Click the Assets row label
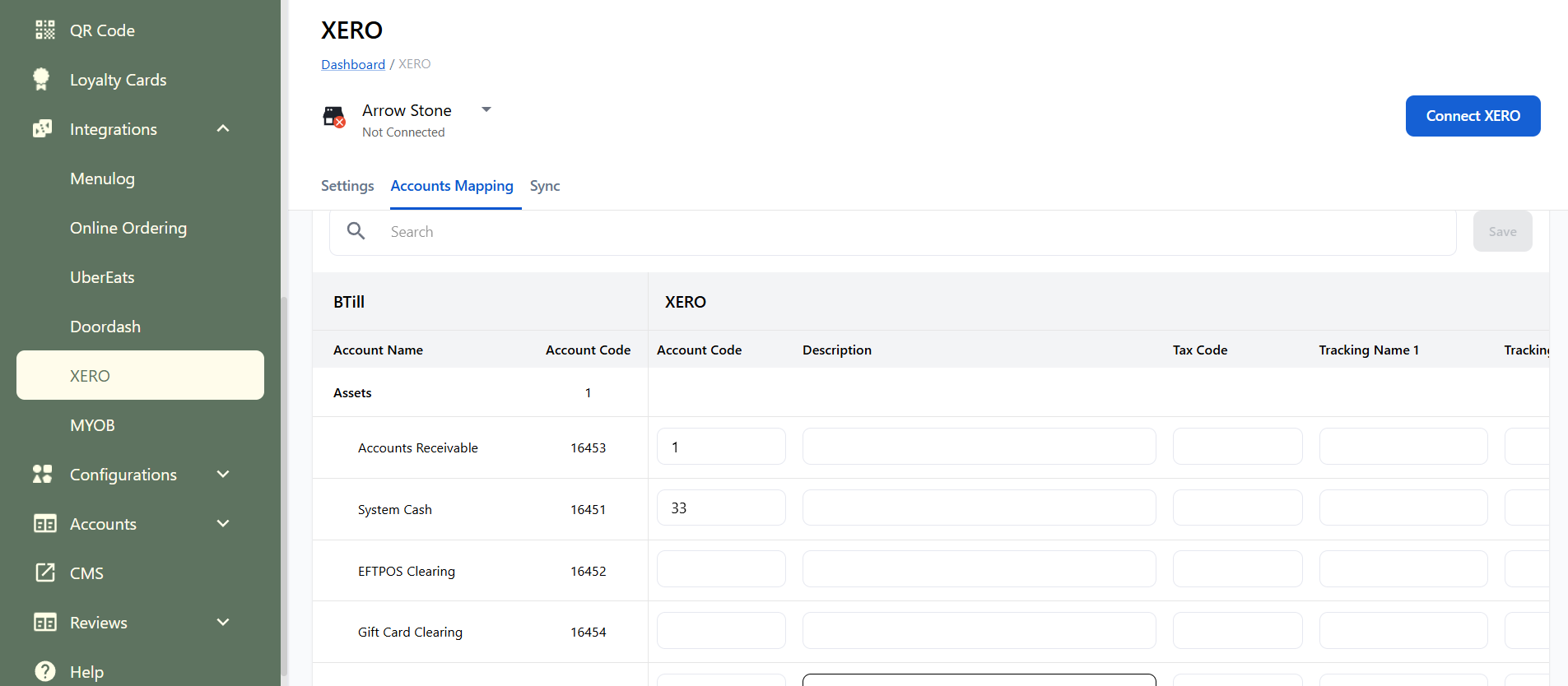The width and height of the screenshot is (1568, 686). click(x=352, y=393)
